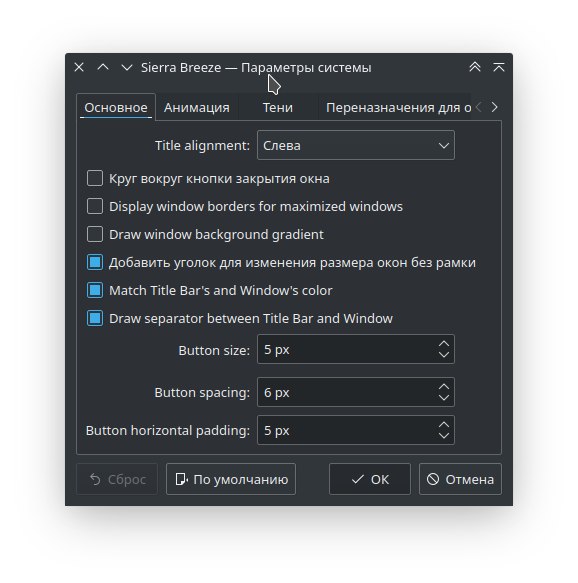Click the down chevron icon in title bar
Screen dimensions: 578x583
pyautogui.click(x=127, y=68)
